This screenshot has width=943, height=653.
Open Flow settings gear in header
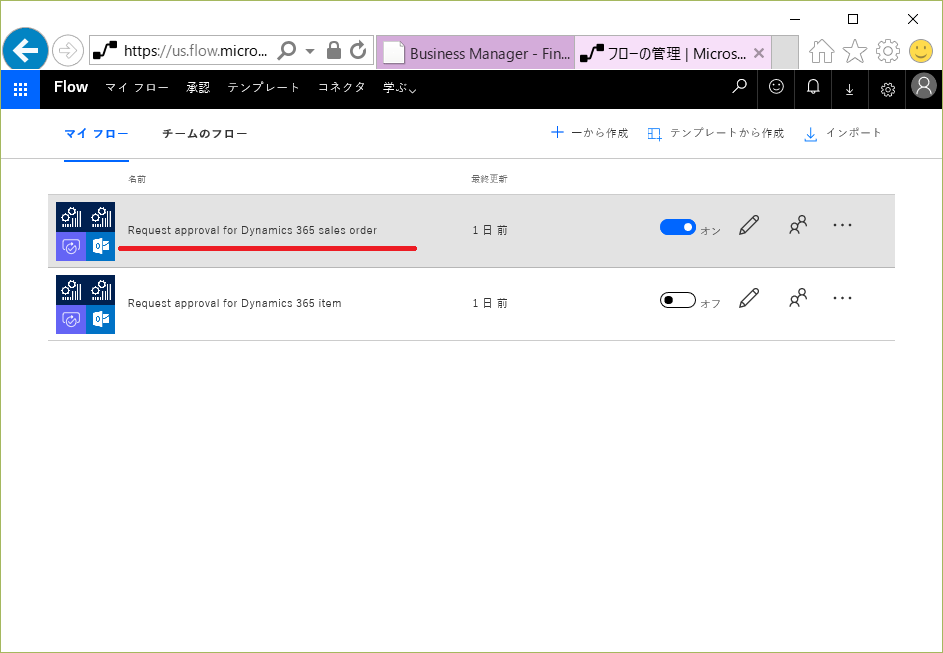tap(888, 90)
